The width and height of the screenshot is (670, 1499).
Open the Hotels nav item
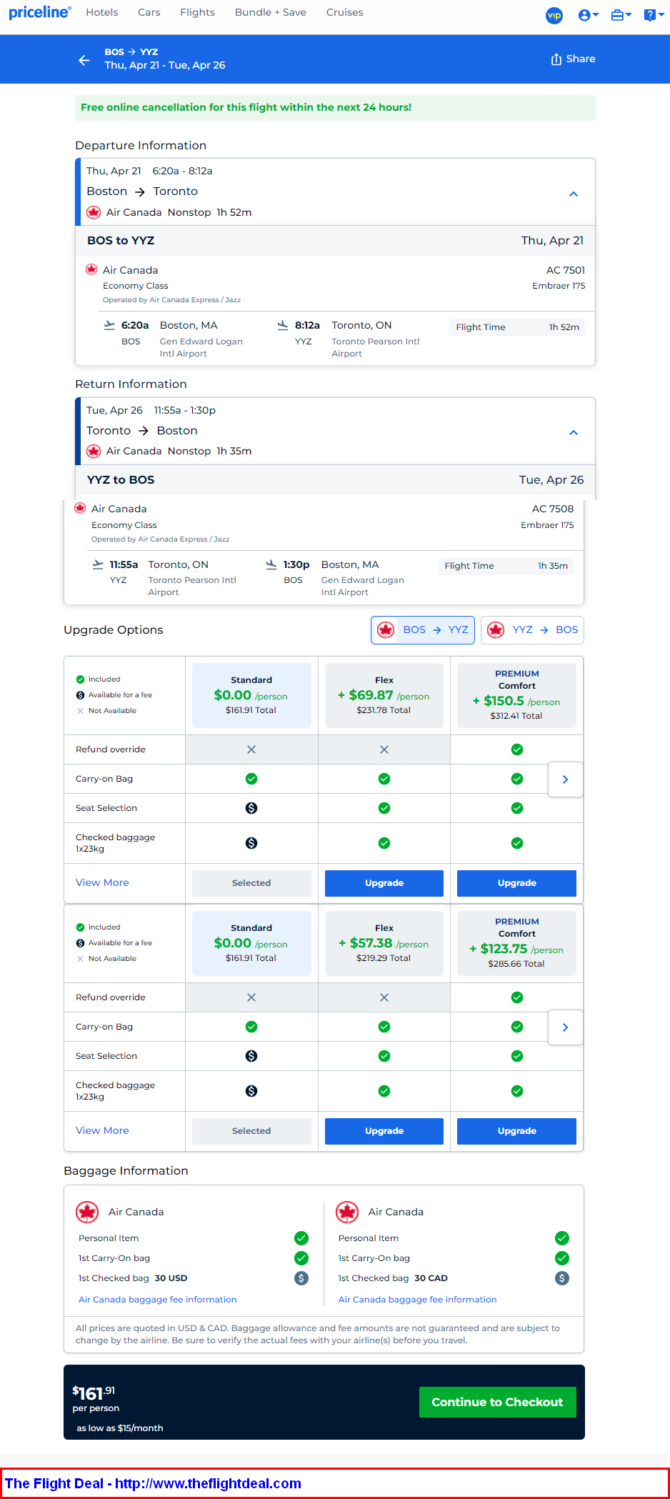coord(102,13)
